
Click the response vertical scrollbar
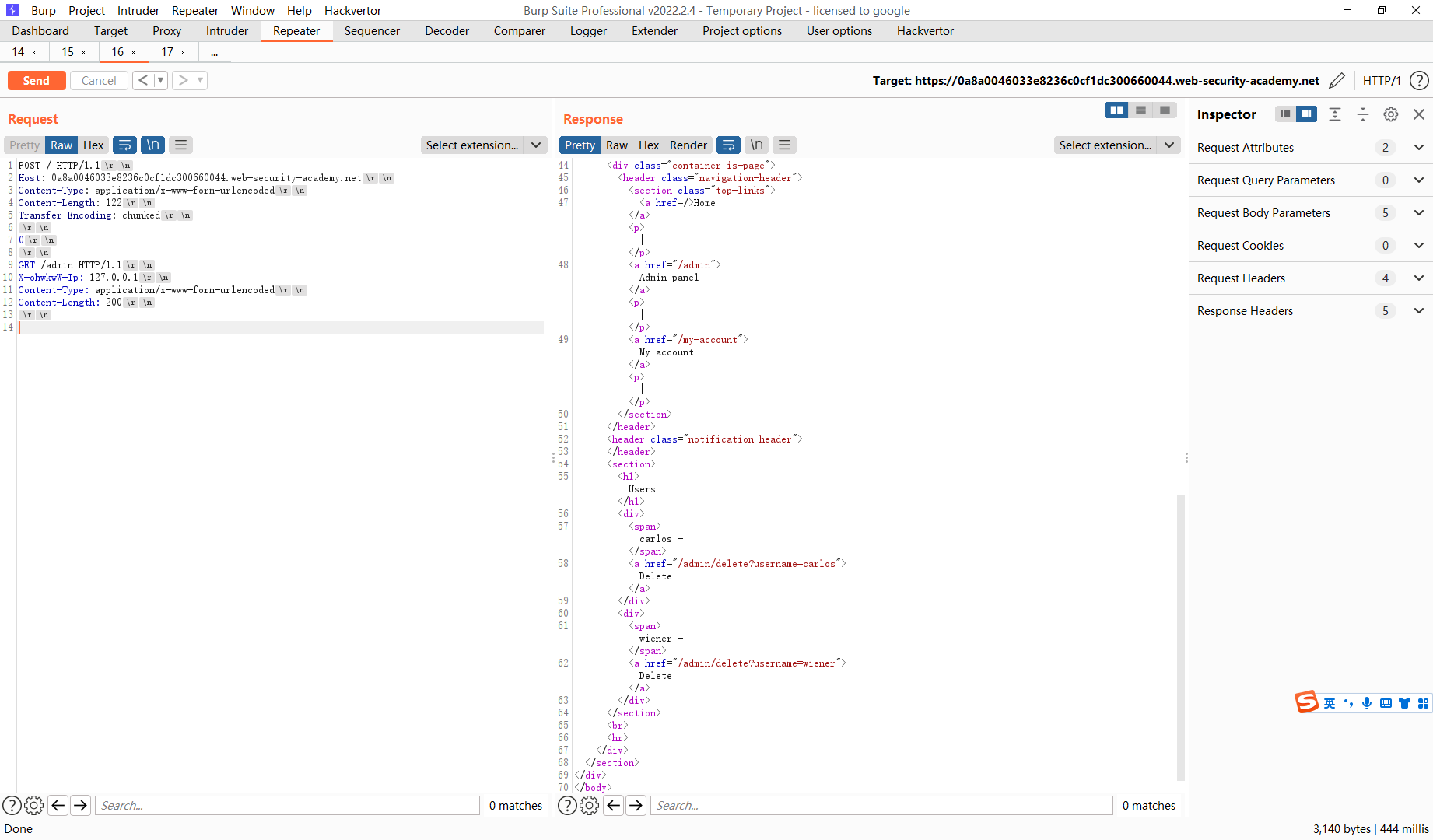pyautogui.click(x=1181, y=638)
